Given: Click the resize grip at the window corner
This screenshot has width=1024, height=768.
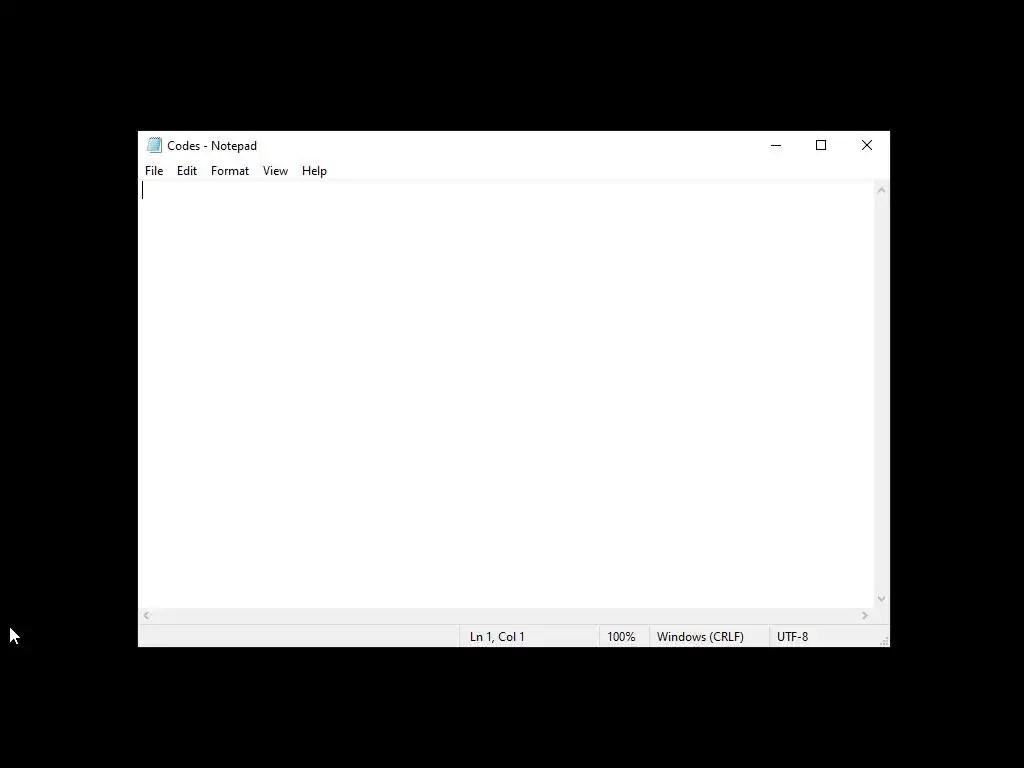Looking at the screenshot, I should click(884, 641).
